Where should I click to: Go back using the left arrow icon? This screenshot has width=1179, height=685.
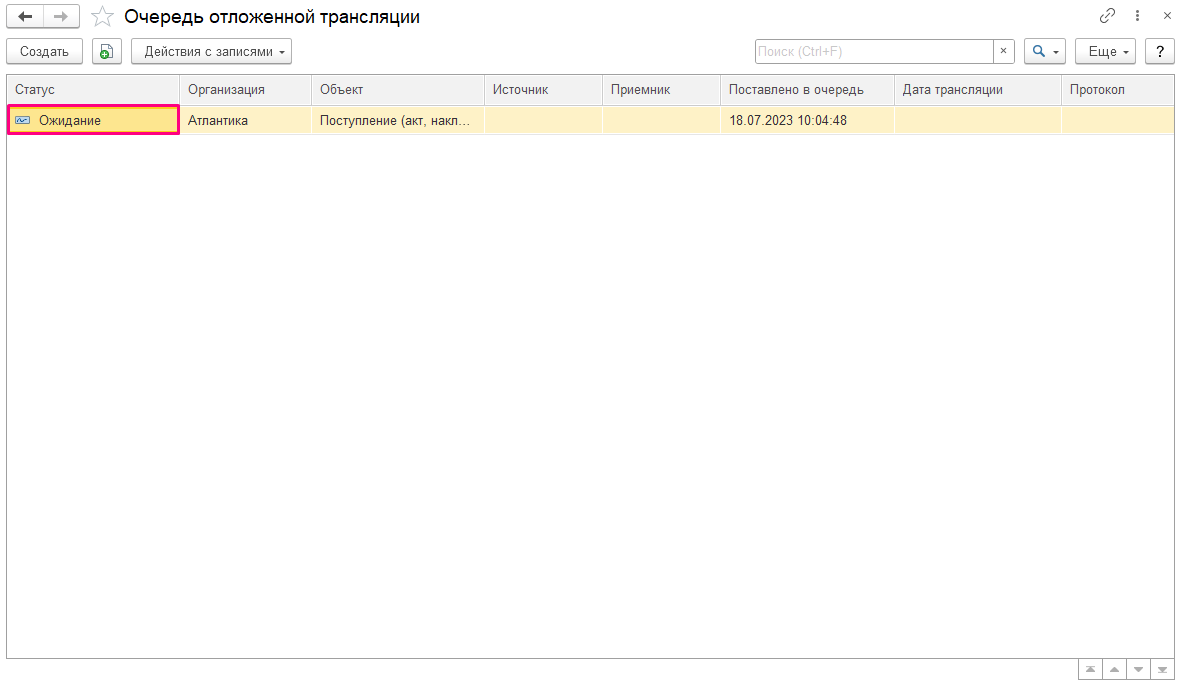pos(24,16)
